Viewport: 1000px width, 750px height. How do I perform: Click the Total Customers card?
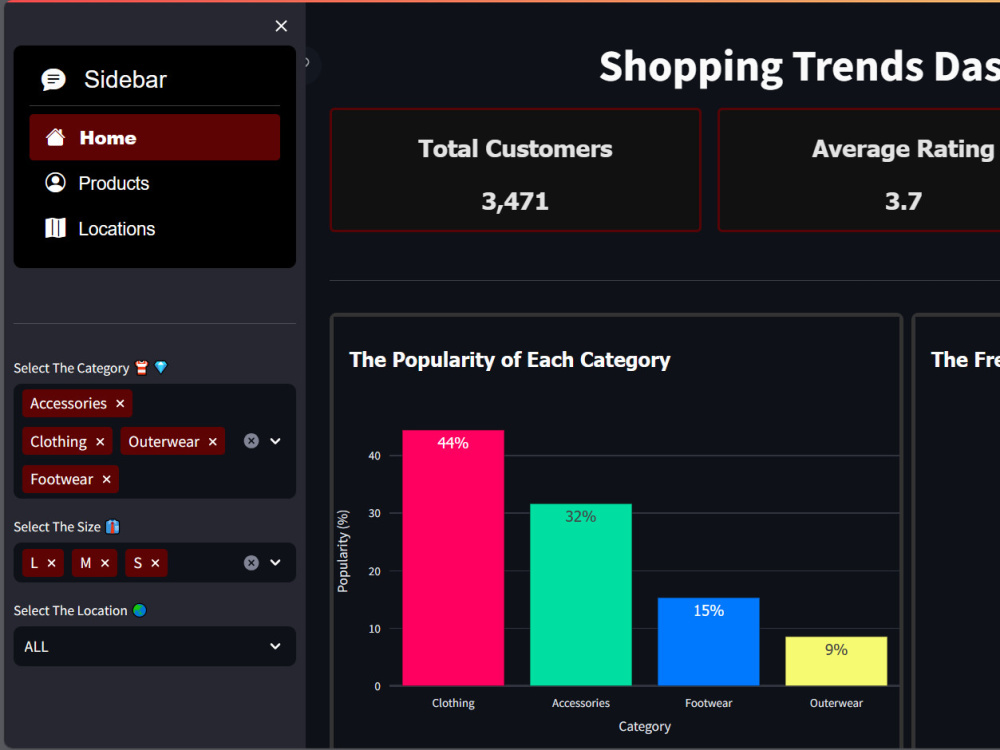515,170
